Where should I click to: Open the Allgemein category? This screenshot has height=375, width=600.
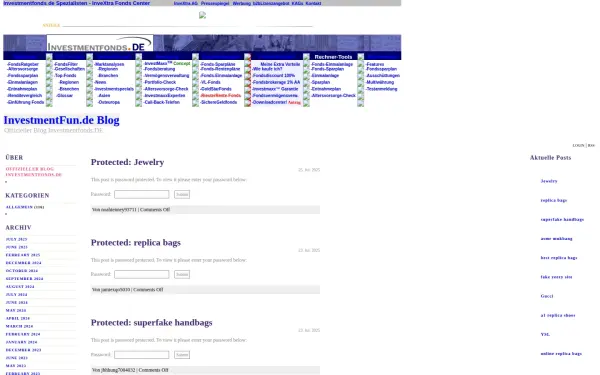[19, 207]
